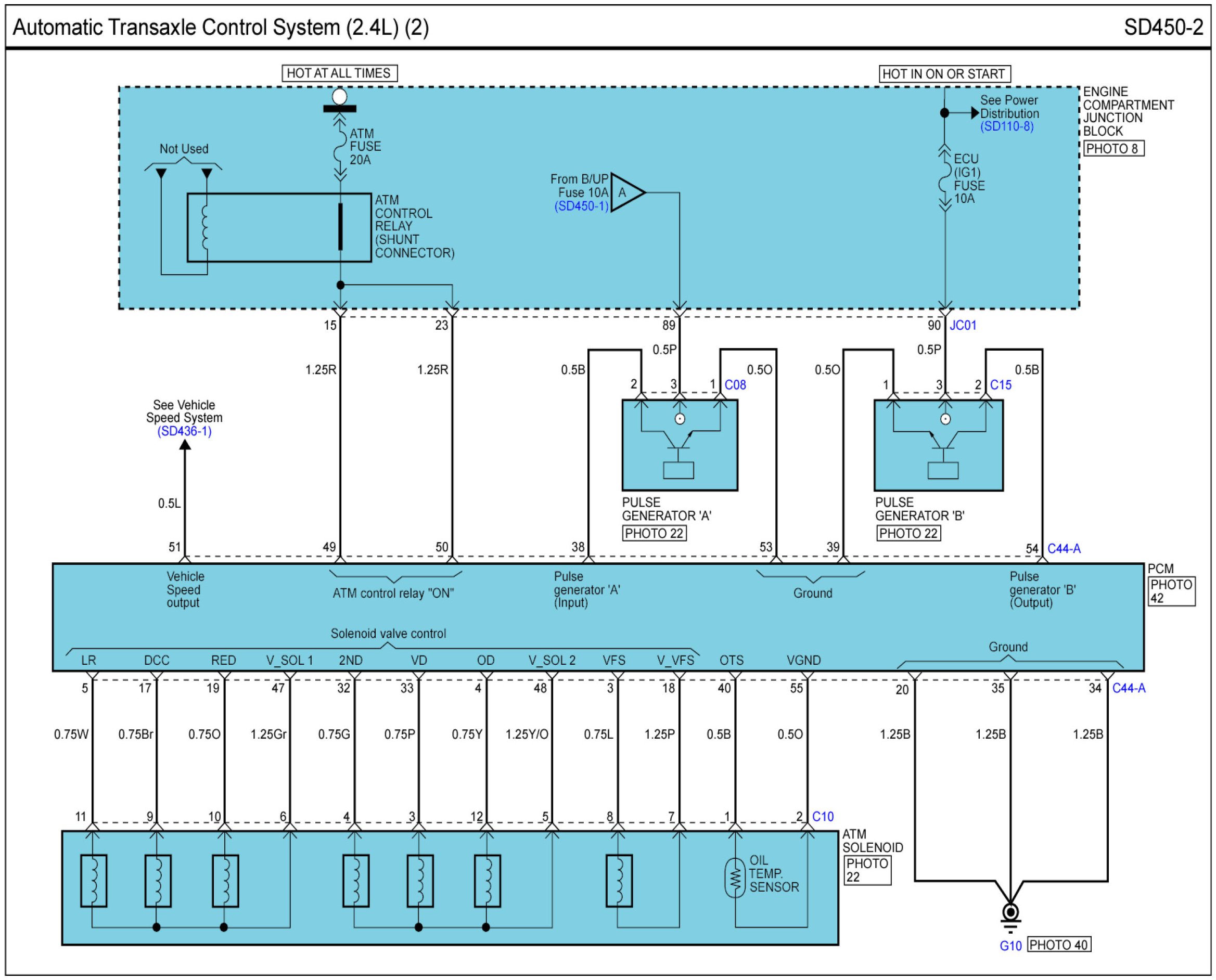Click the ATM control relay coil symbol
1216x980 pixels.
coord(206,227)
